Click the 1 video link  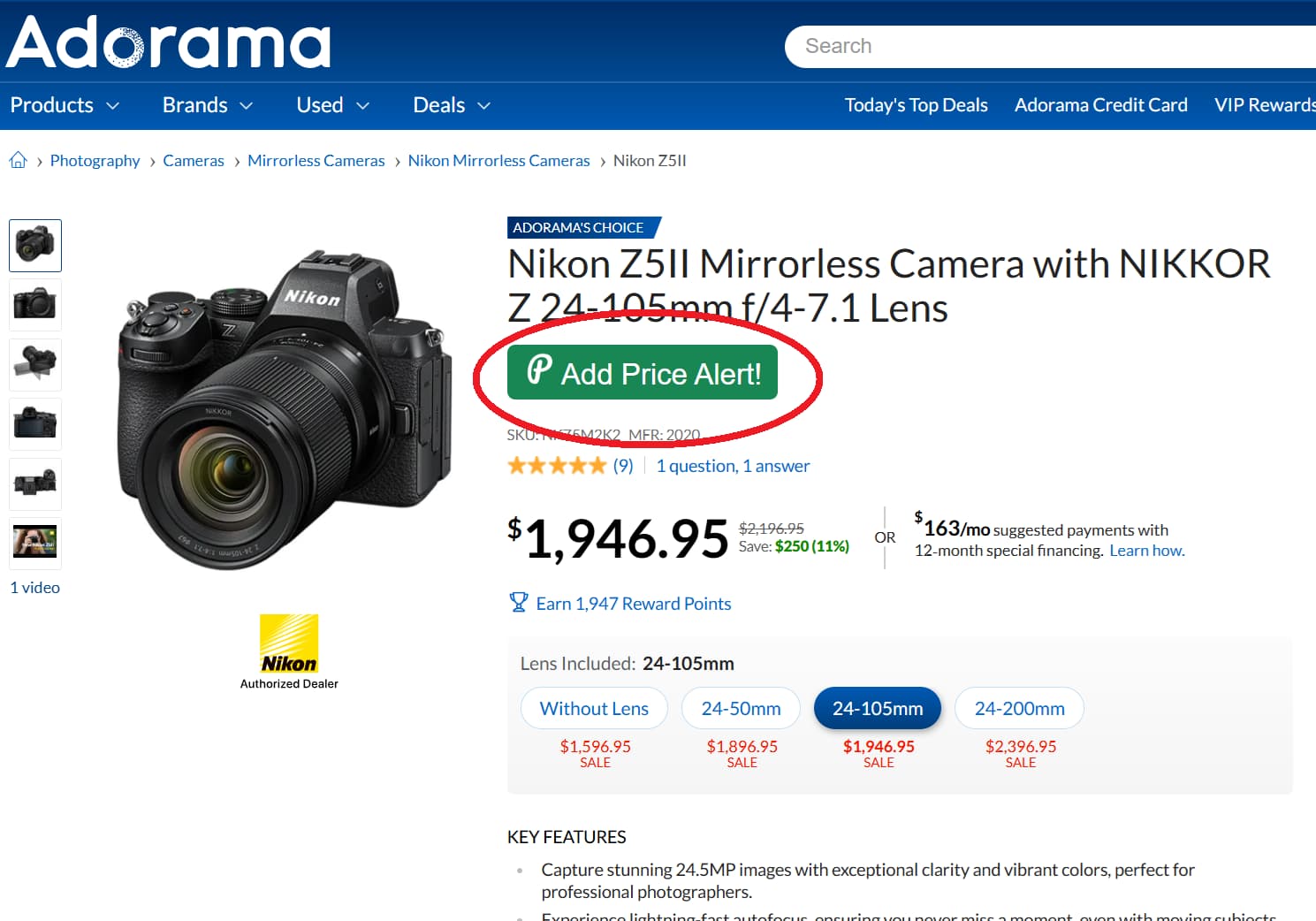[x=35, y=587]
